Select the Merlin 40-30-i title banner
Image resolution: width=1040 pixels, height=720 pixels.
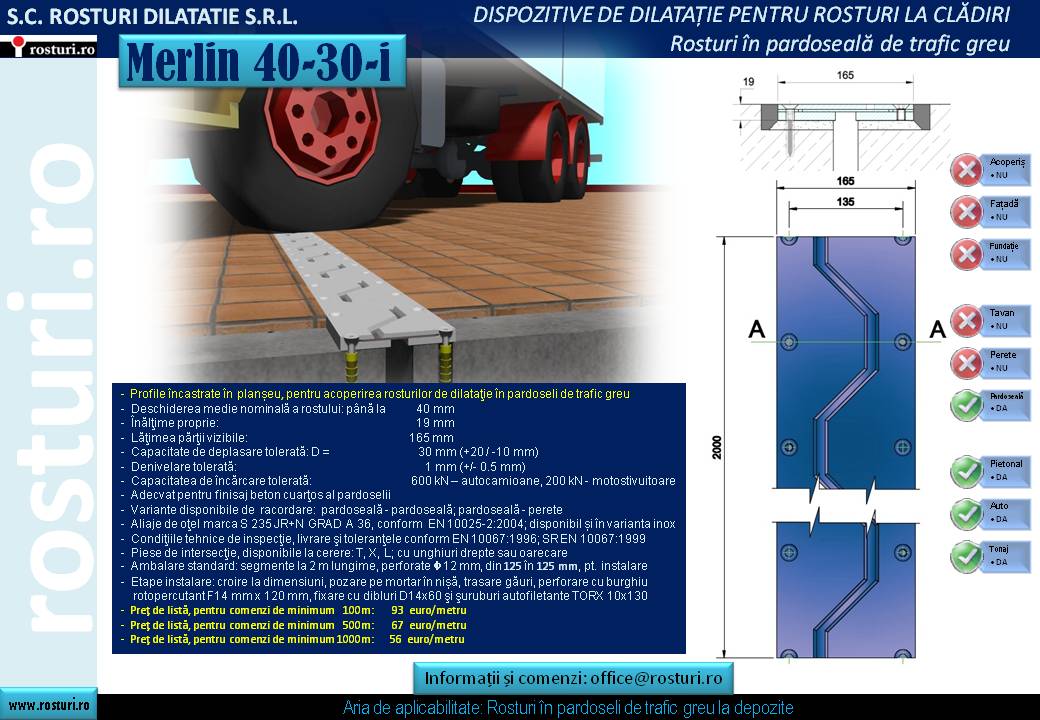(262, 61)
